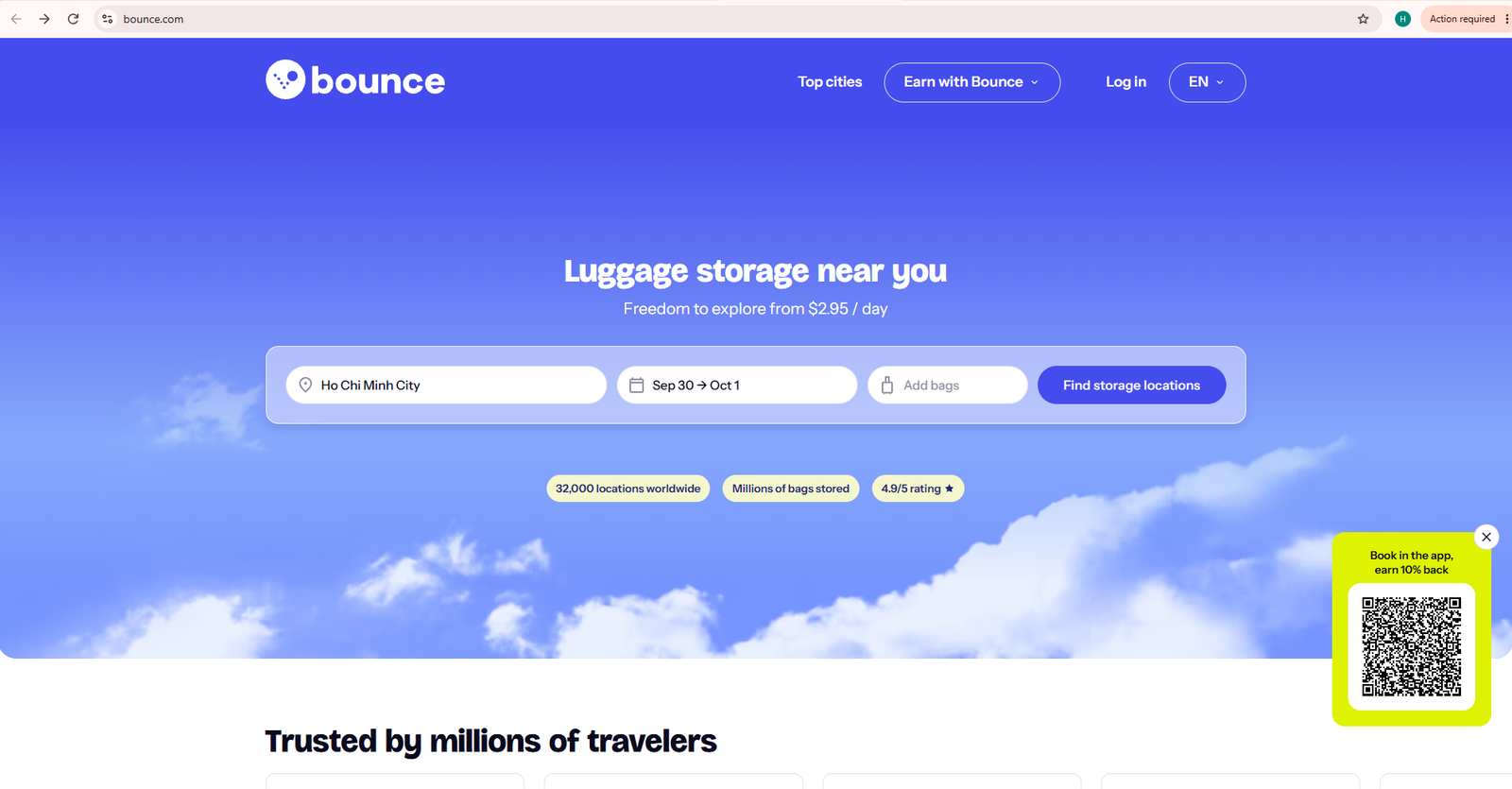The image size is (1512, 789).
Task: Click the browser forward arrow
Action: (44, 19)
